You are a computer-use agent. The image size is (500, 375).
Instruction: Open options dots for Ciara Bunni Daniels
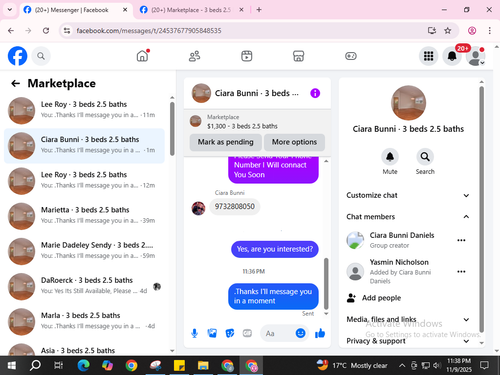[461, 240]
